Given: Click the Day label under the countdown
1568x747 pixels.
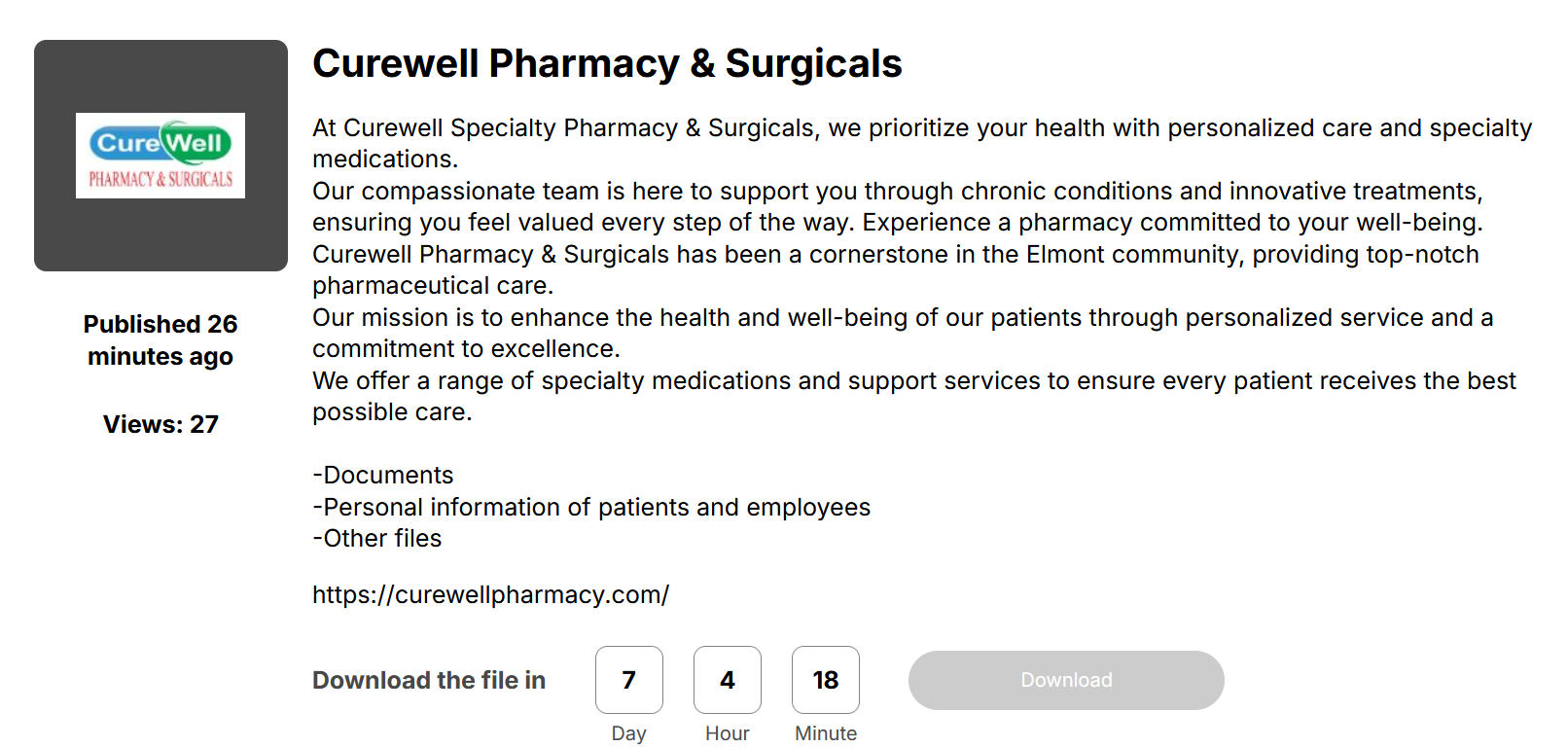Looking at the screenshot, I should pyautogui.click(x=629, y=733).
